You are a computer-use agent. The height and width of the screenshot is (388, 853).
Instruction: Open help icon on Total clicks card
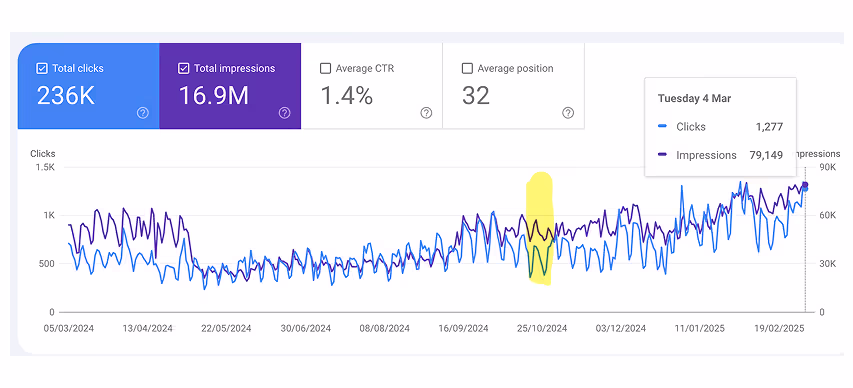[143, 113]
